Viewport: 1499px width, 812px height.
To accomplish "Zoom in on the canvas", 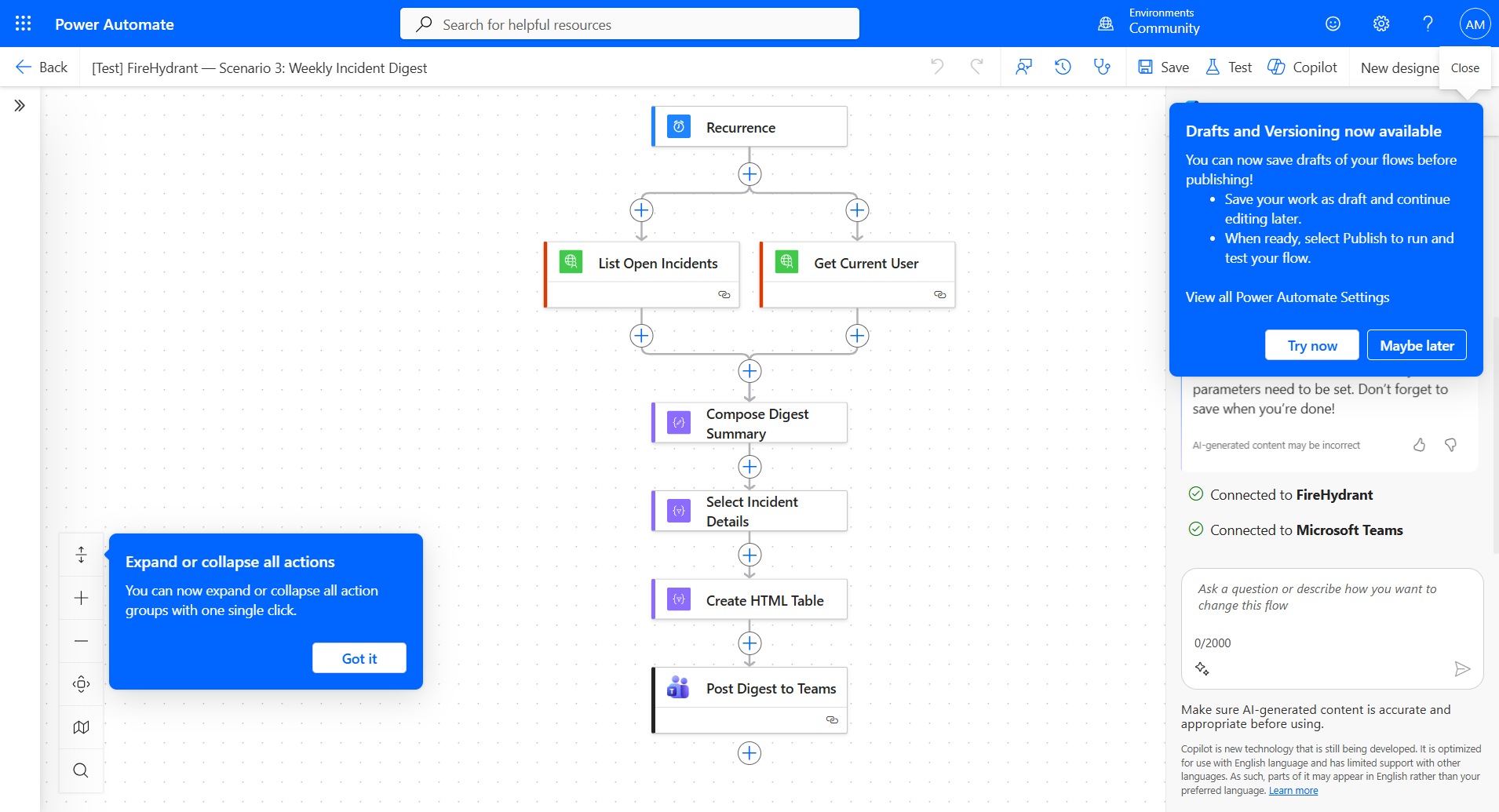I will click(81, 598).
